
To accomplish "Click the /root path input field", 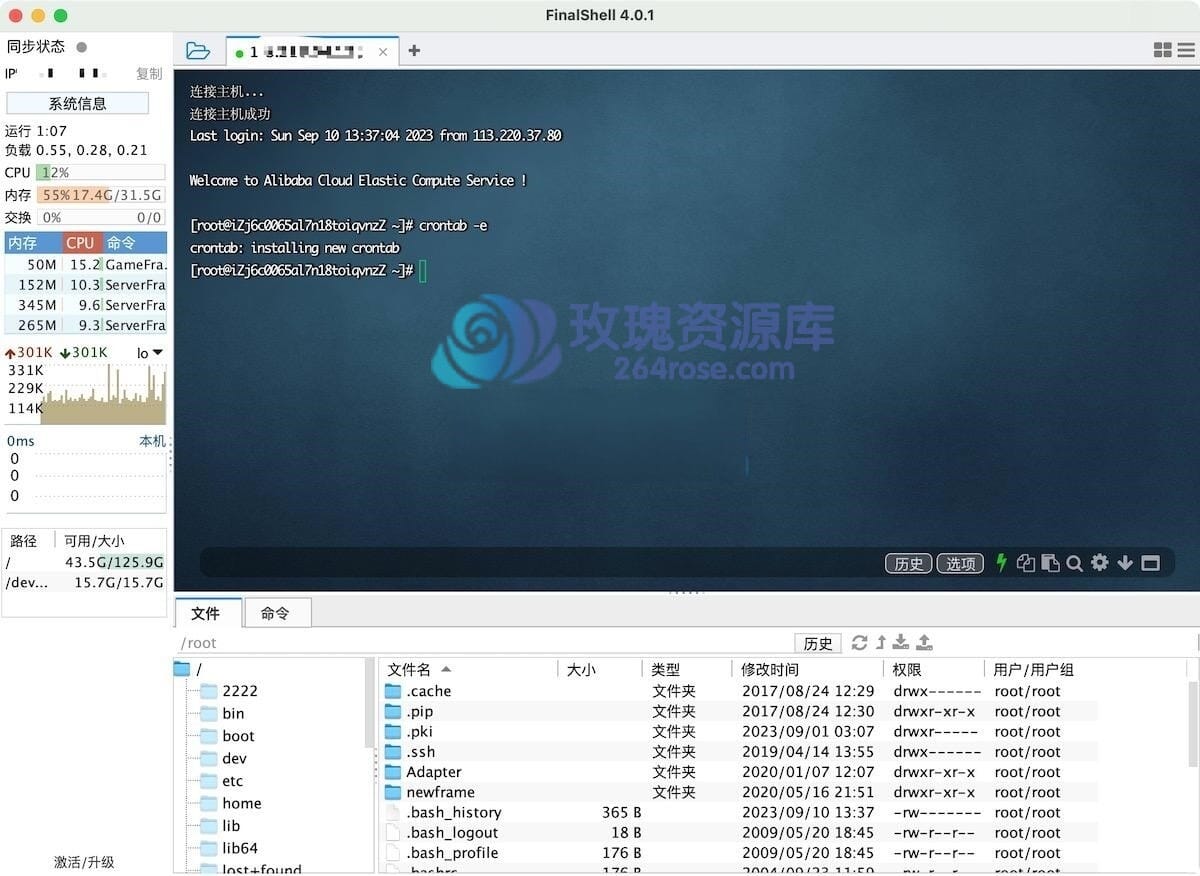I will coord(480,643).
